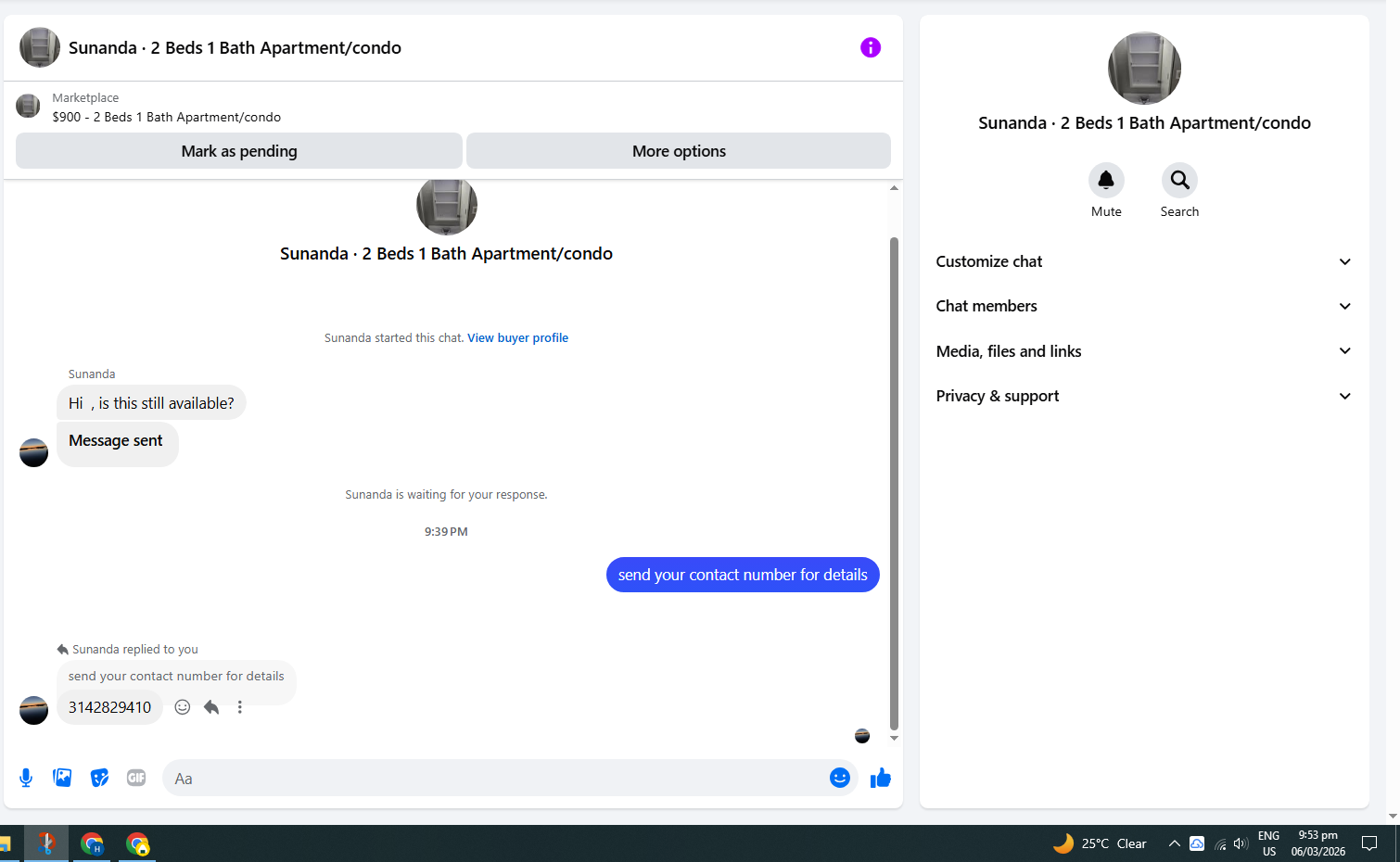The width and height of the screenshot is (1400, 862).
Task: Record a voice clip microphone icon
Action: coord(26,778)
